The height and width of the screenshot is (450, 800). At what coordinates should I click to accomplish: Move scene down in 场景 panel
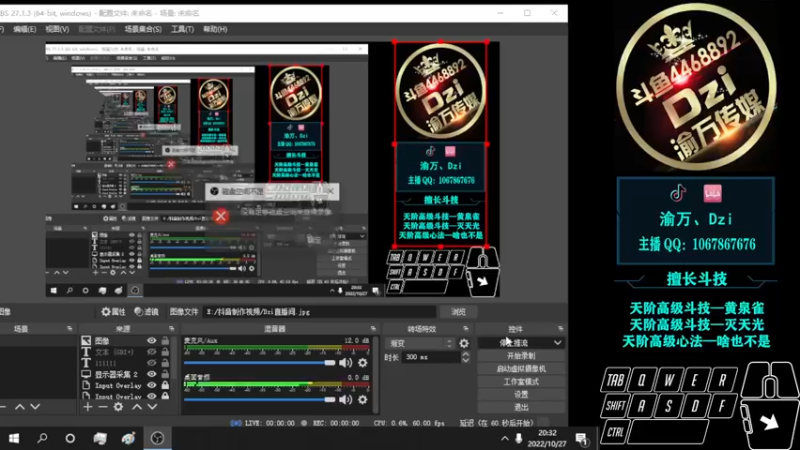click(35, 407)
